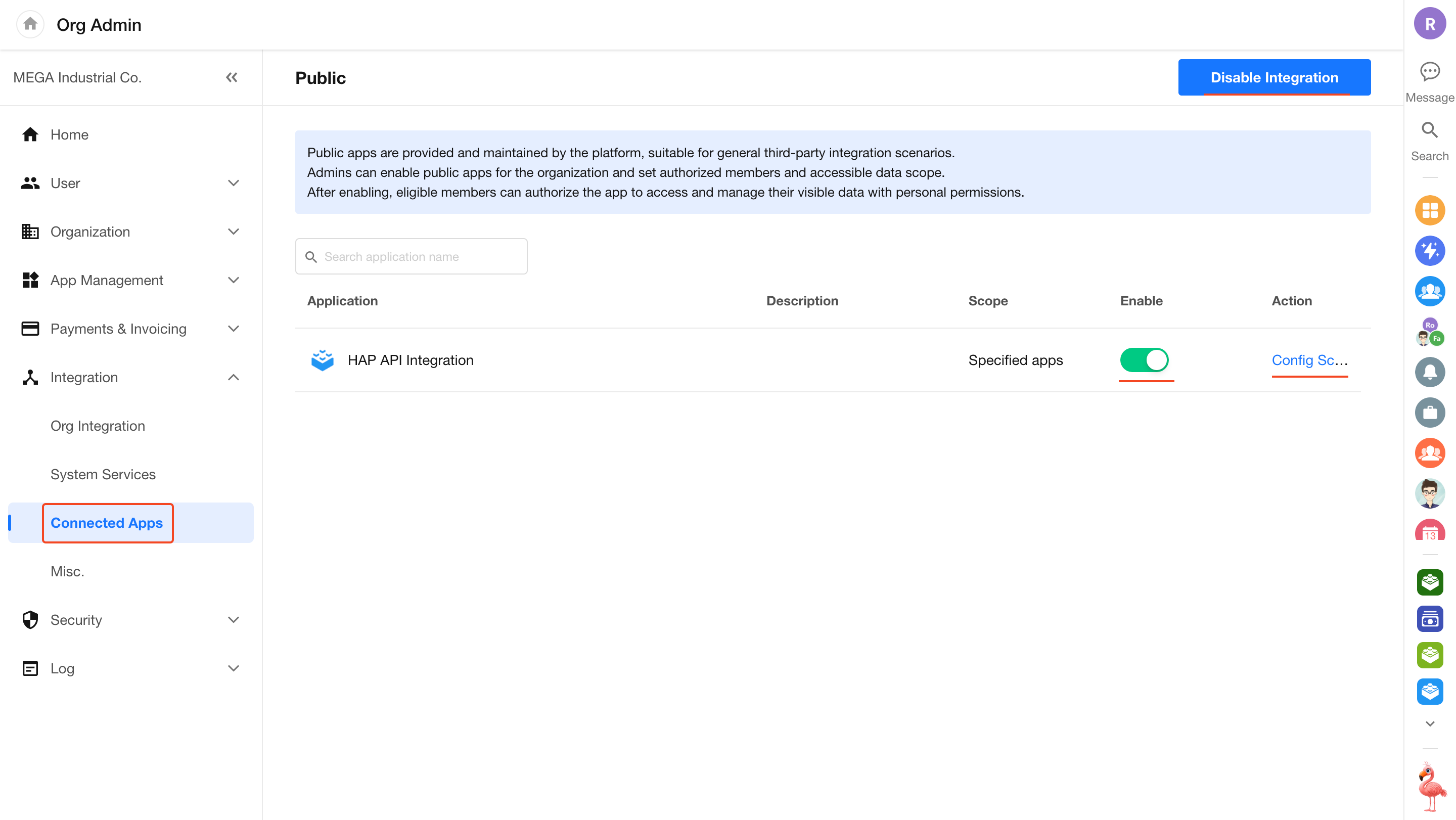The height and width of the screenshot is (820, 1456).
Task: Click the gray bell notification icon
Action: (1429, 372)
